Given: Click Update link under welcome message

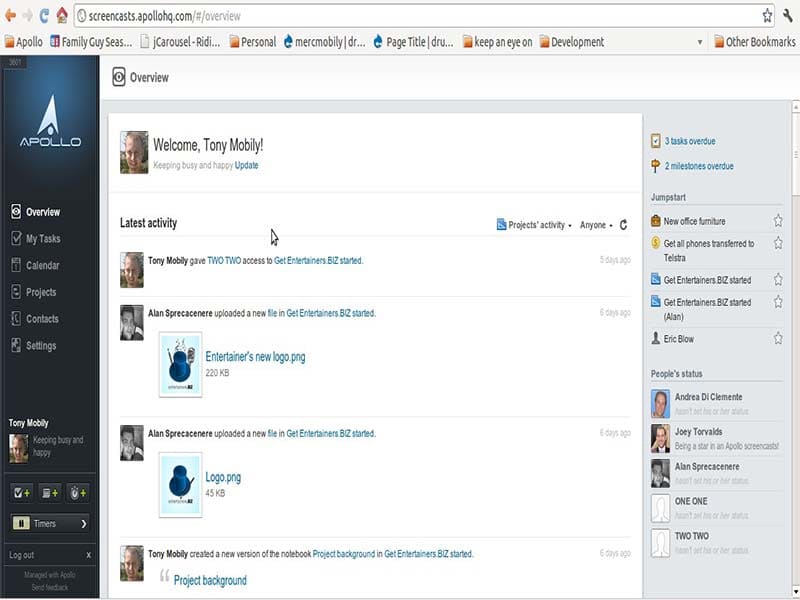Looking at the screenshot, I should point(246,165).
